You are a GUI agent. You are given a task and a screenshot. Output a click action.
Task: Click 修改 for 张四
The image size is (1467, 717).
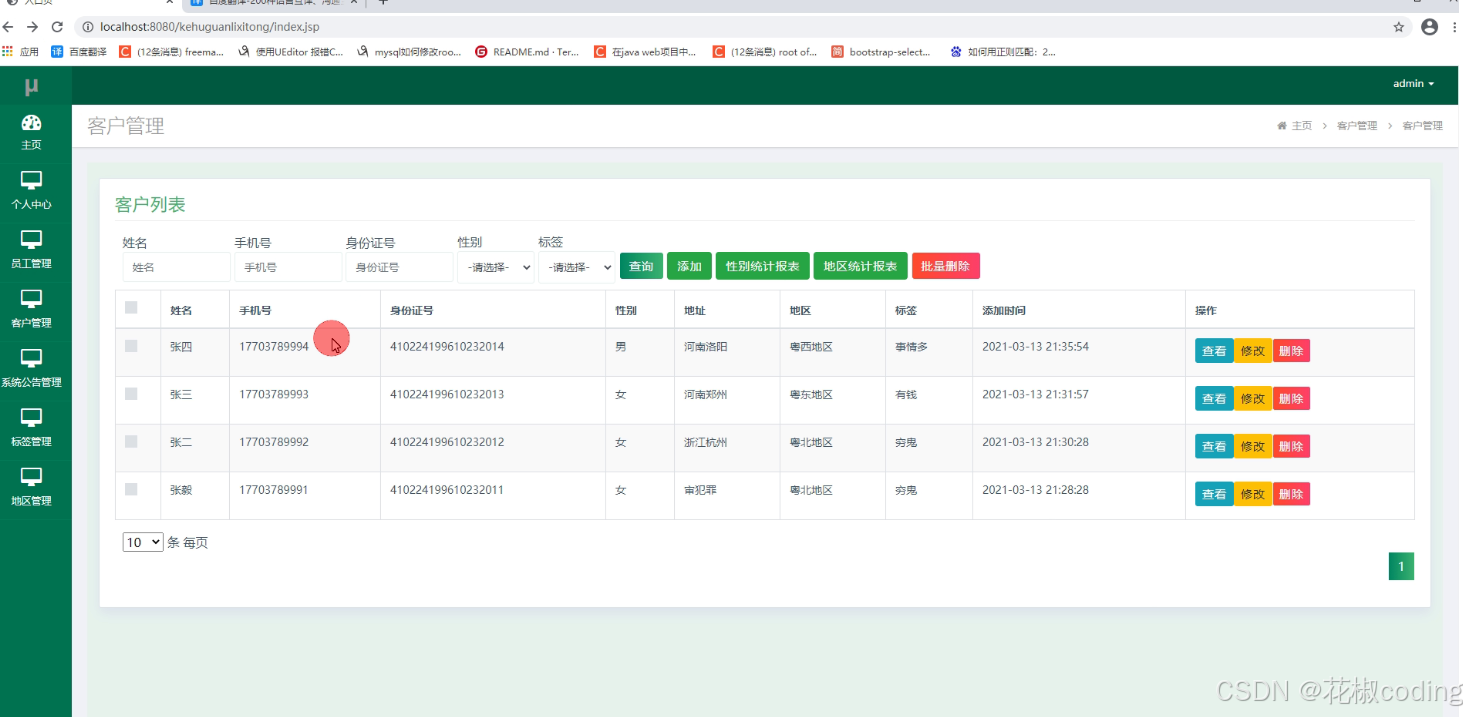pos(1252,351)
